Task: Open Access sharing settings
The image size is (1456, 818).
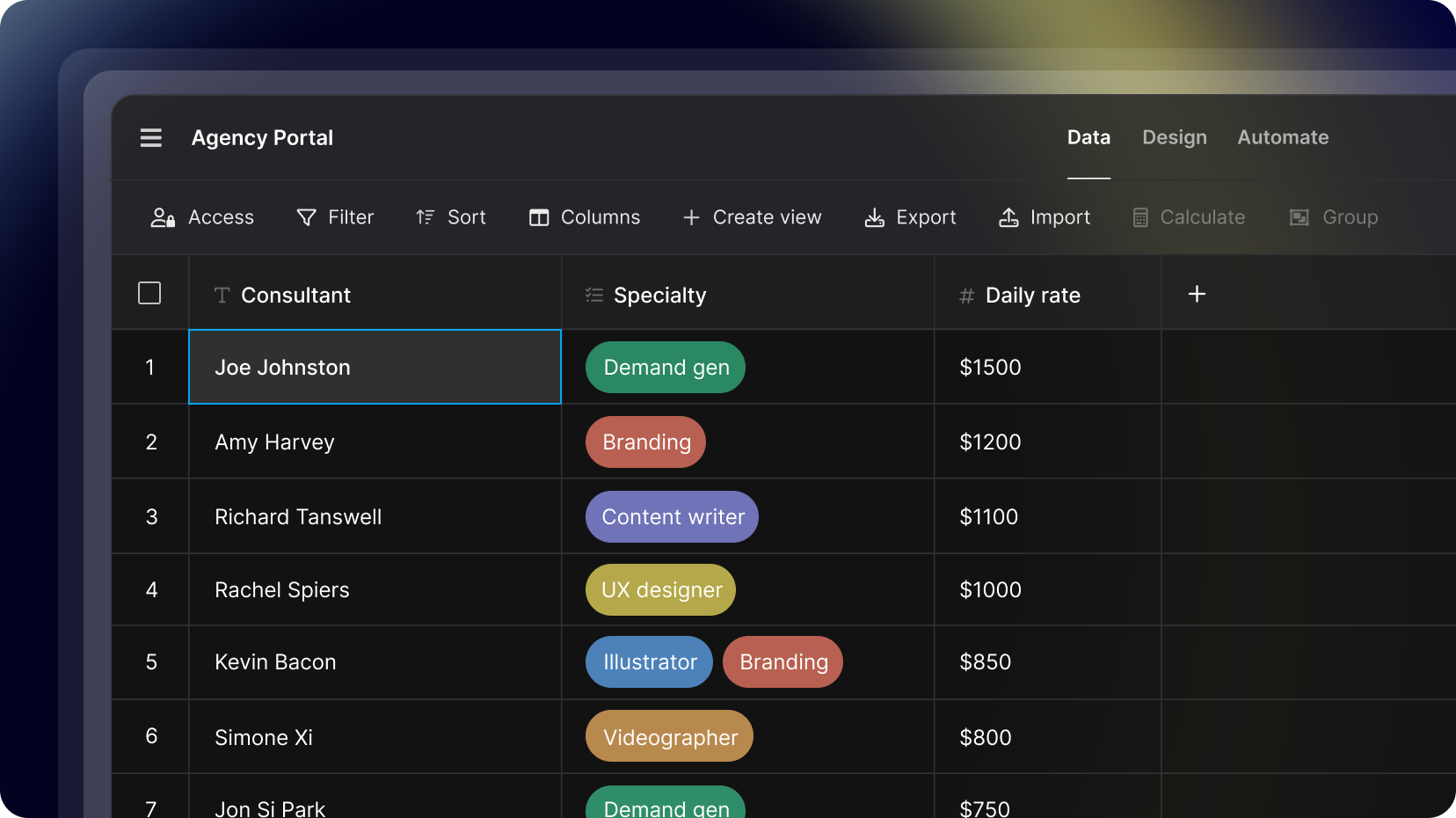Action: point(201,217)
